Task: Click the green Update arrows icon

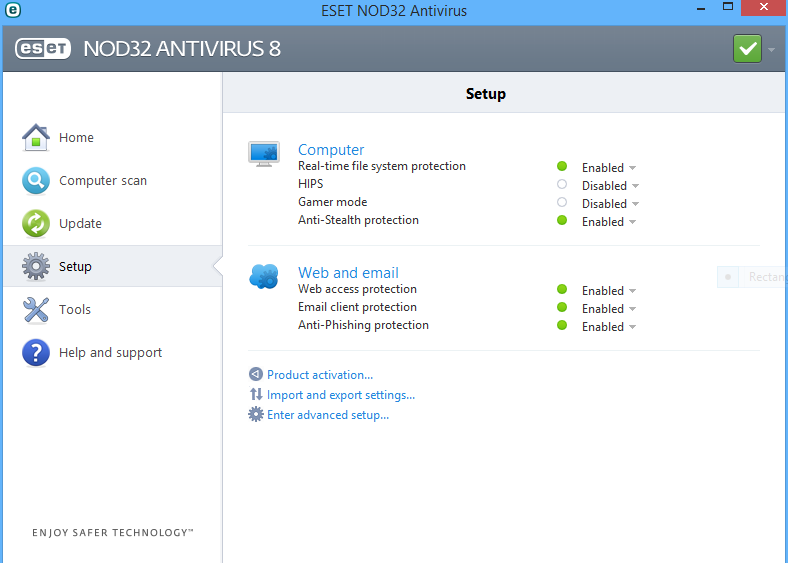Action: pyautogui.click(x=36, y=223)
